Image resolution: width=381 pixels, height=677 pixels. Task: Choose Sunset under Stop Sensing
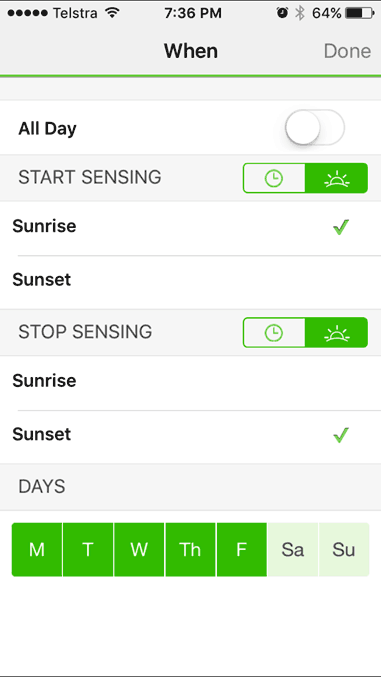tap(190, 435)
